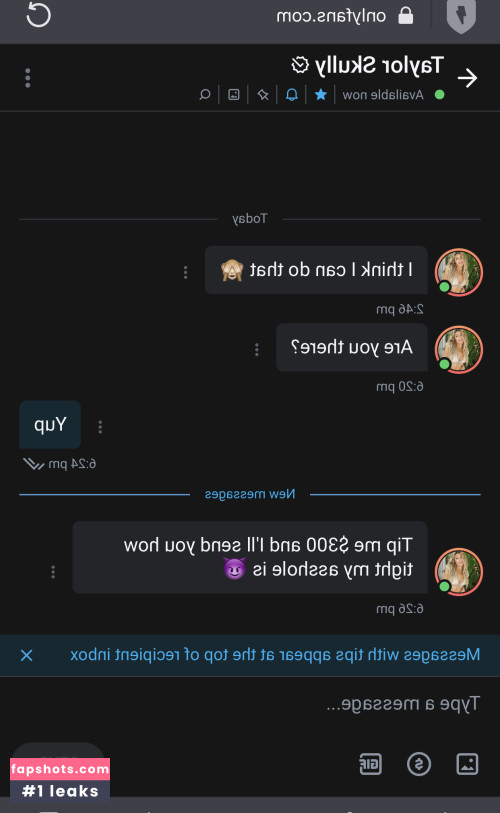Screen dimensions: 500x813
Task: Toggle the pin conversation icon
Action: coord(263,94)
